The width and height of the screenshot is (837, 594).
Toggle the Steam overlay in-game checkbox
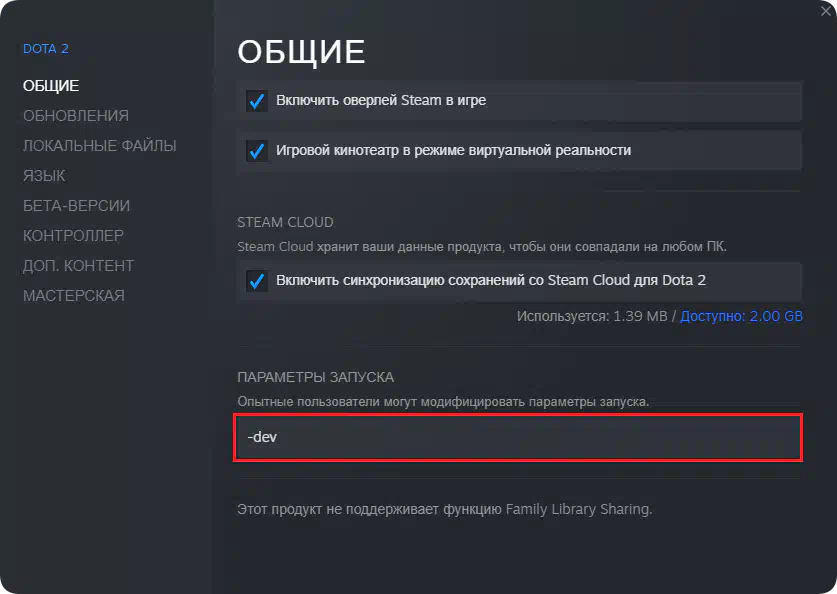point(257,101)
